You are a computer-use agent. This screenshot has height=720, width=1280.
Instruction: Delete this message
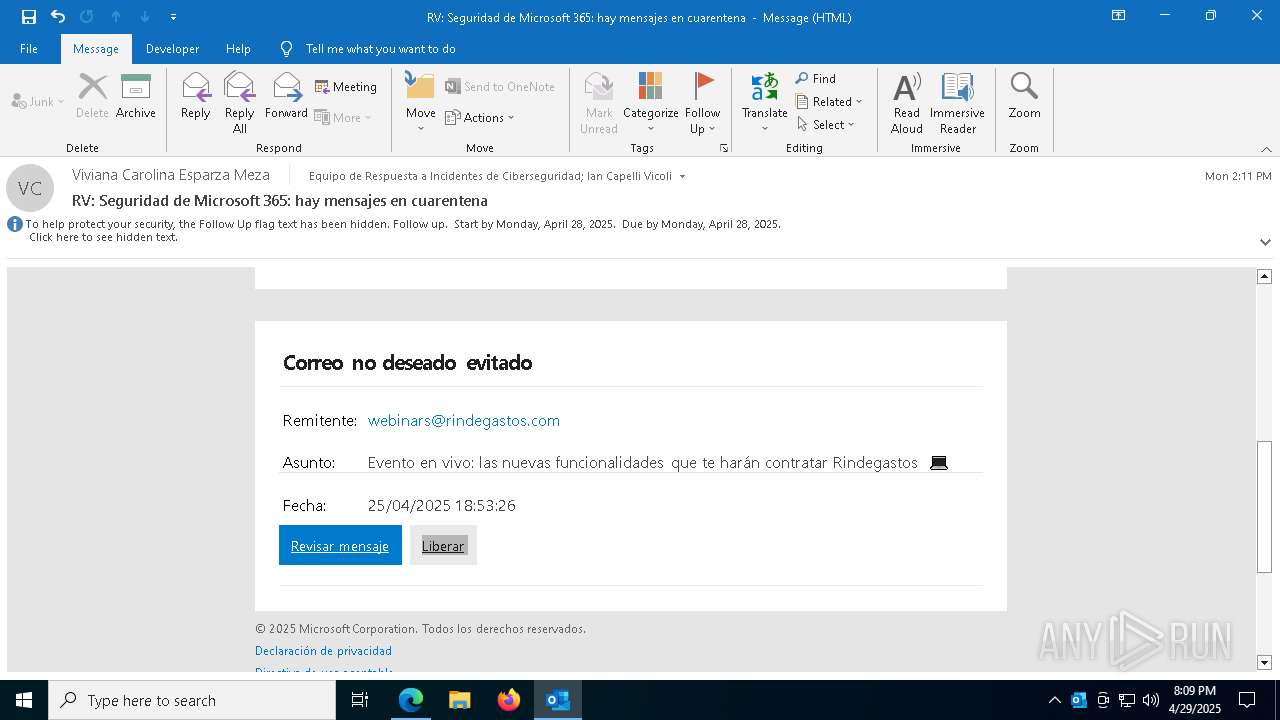click(92, 97)
